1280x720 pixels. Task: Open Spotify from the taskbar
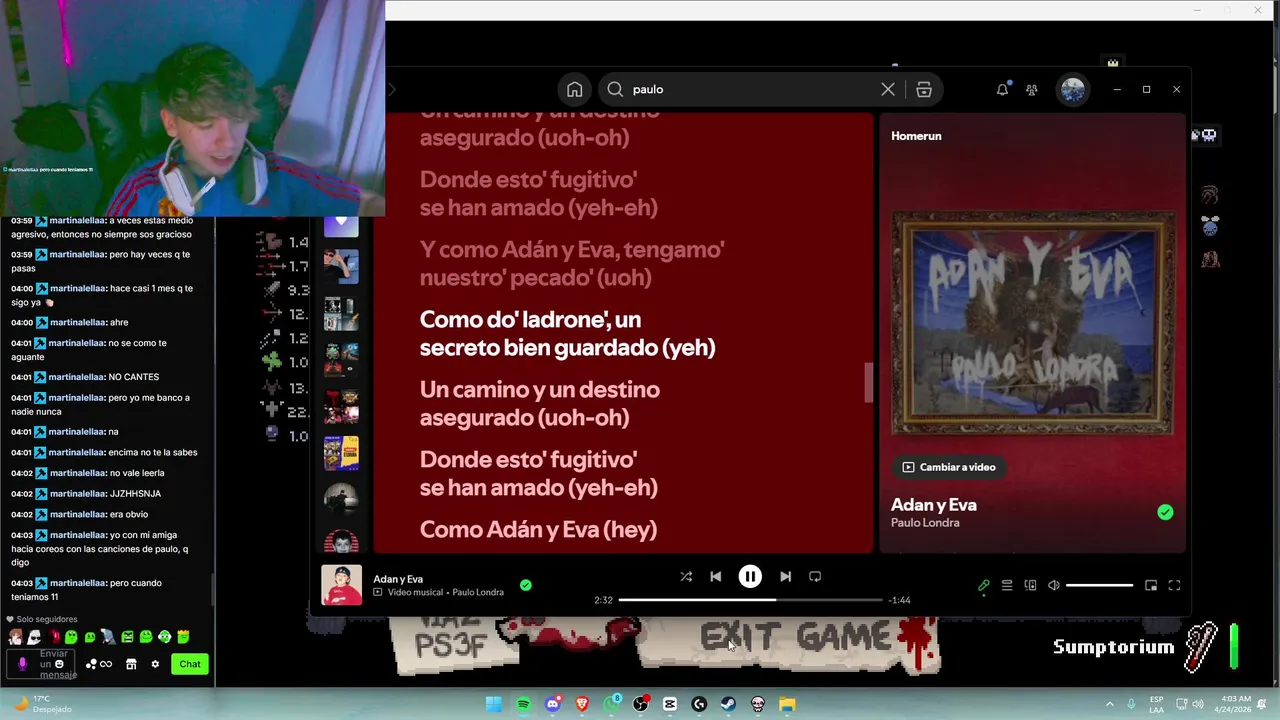coord(523,704)
